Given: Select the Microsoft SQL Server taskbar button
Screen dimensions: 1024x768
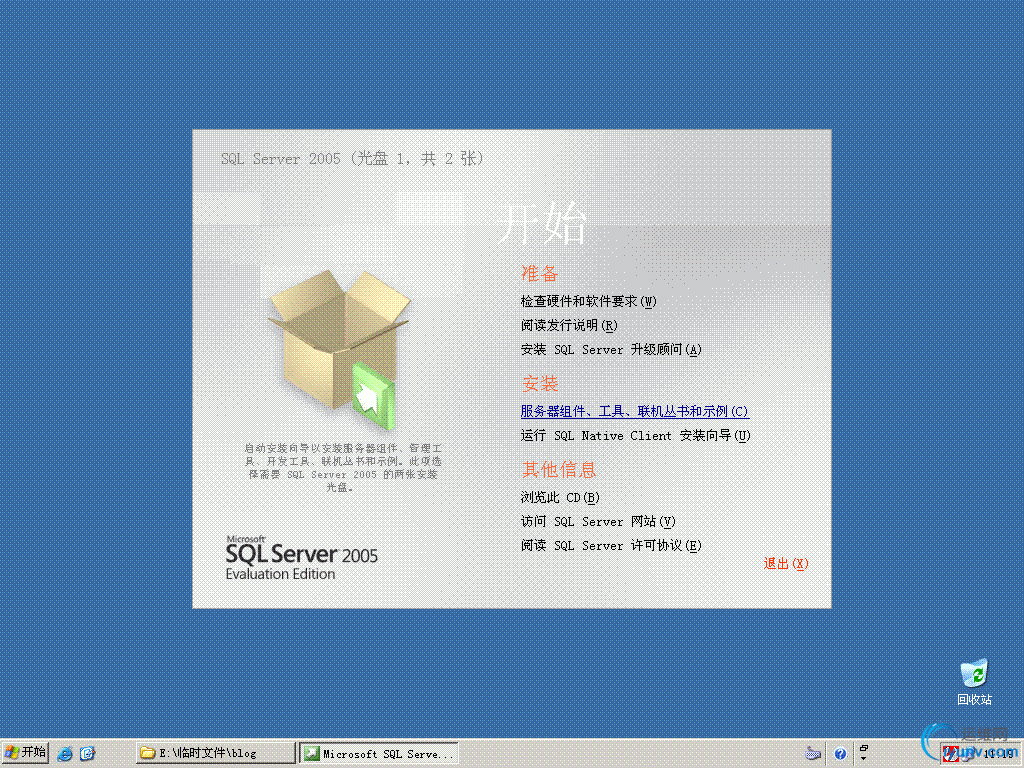Looking at the screenshot, I should tap(379, 753).
